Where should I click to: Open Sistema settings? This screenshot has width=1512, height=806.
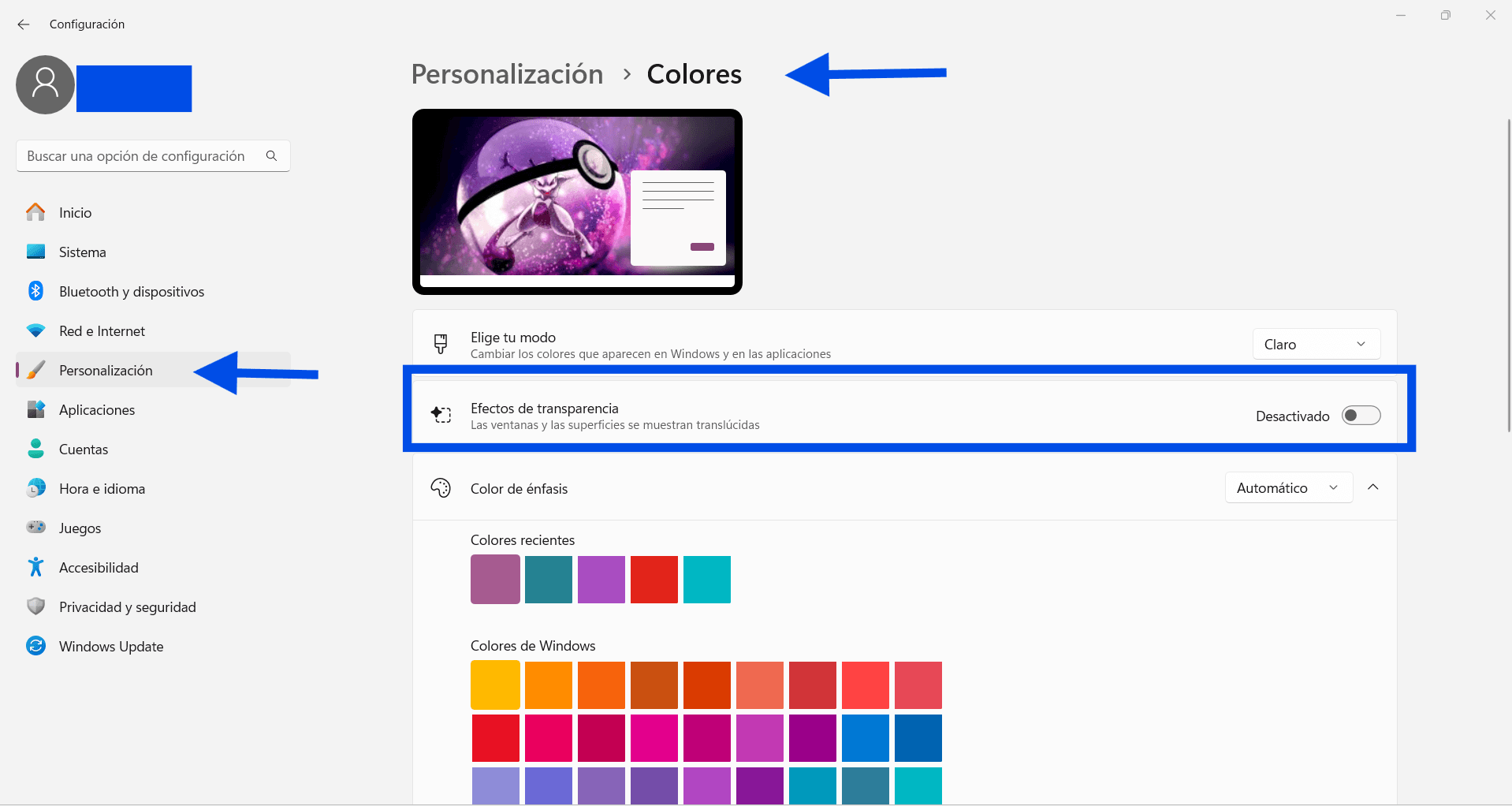coord(153,252)
